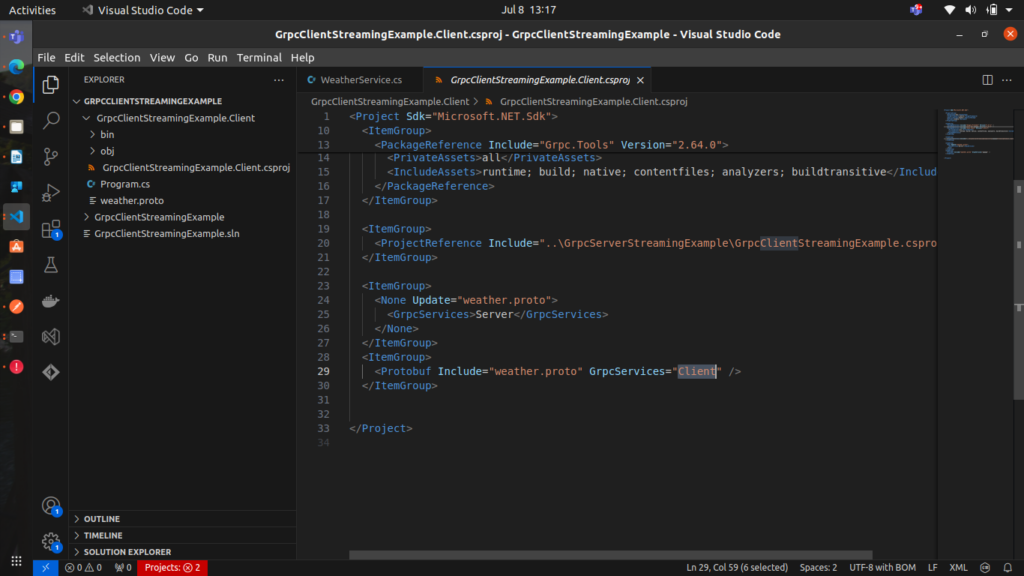Open the Extensions view
The height and width of the screenshot is (576, 1024).
(51, 229)
